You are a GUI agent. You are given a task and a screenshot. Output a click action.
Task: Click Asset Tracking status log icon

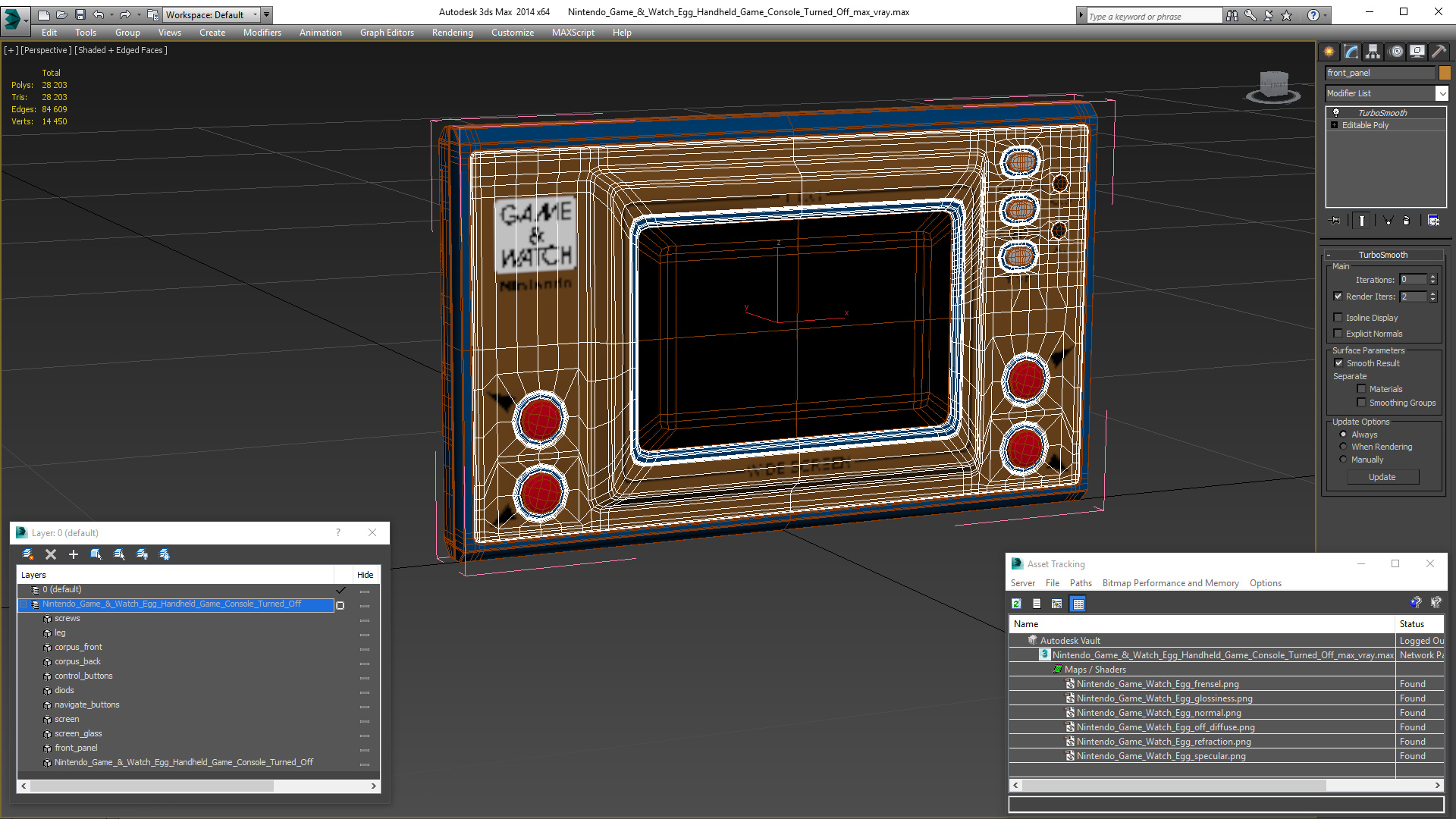[1037, 604]
